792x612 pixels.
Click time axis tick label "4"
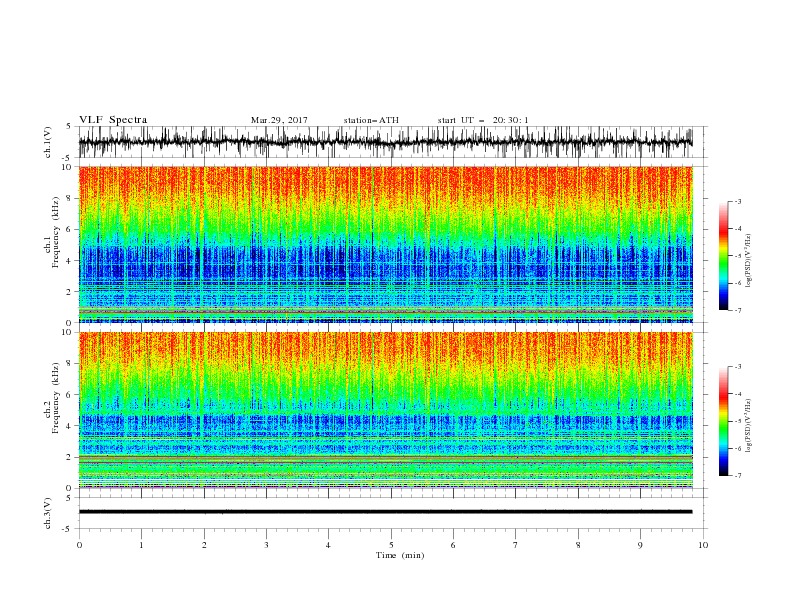coord(328,545)
